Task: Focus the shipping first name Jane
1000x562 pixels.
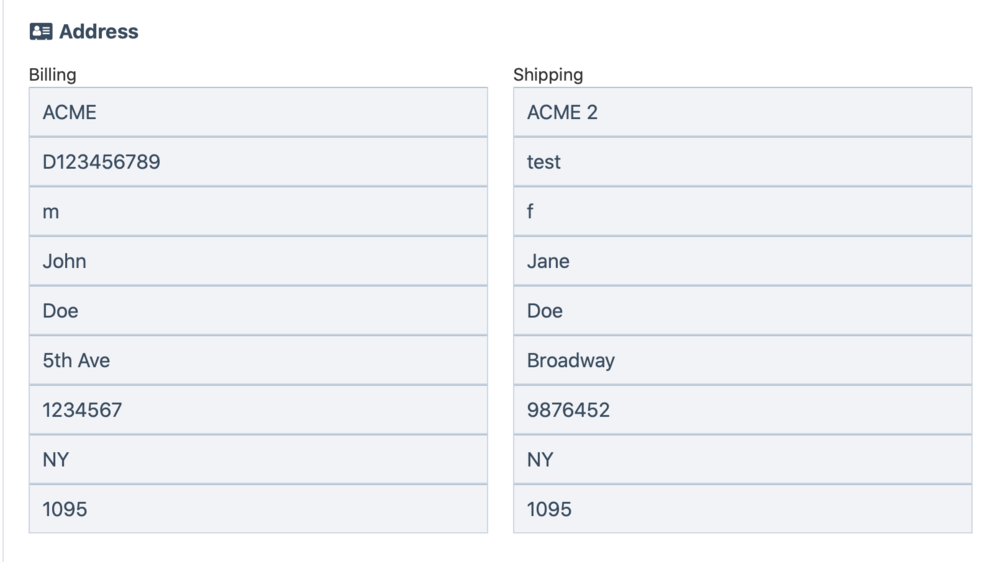Action: point(742,261)
